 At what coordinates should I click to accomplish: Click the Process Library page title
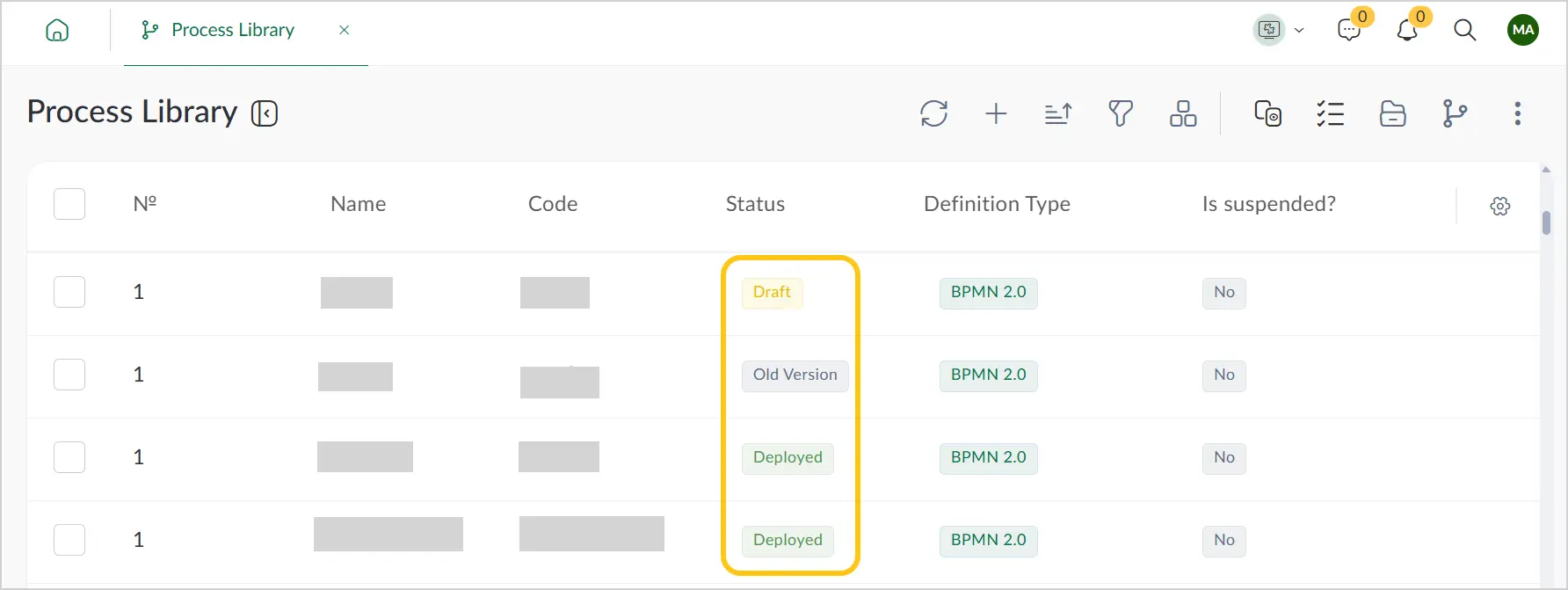coord(132,112)
